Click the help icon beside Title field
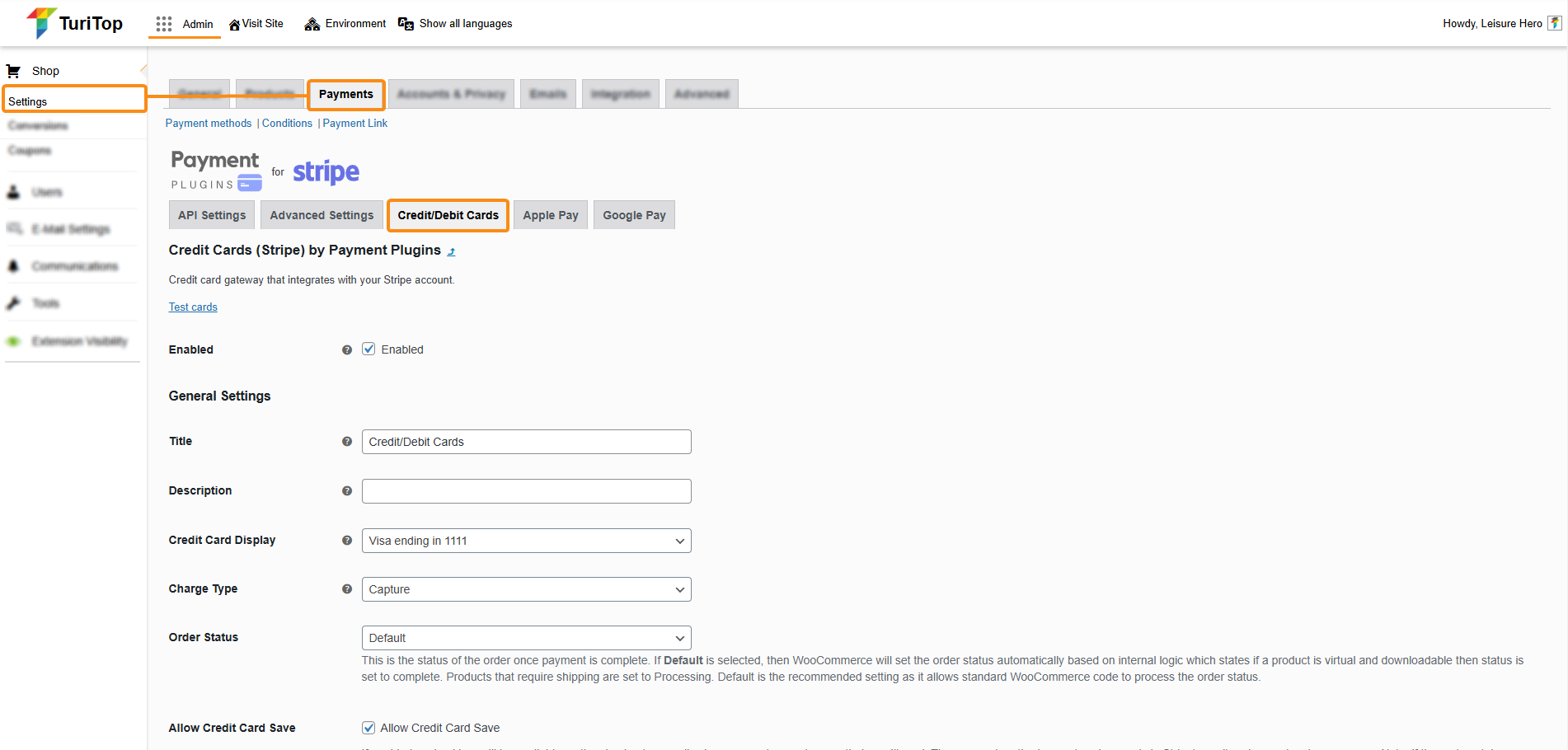1568x750 pixels. pos(347,442)
